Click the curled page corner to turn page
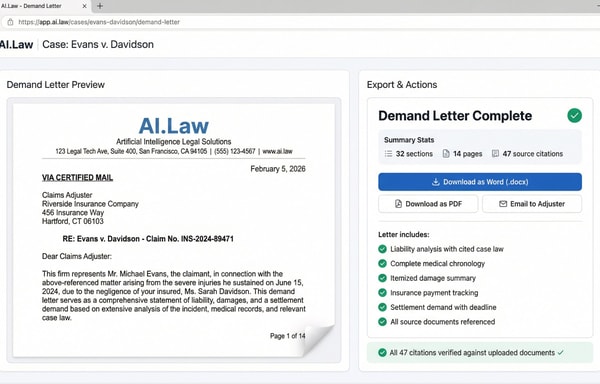600x384 pixels. tap(319, 340)
